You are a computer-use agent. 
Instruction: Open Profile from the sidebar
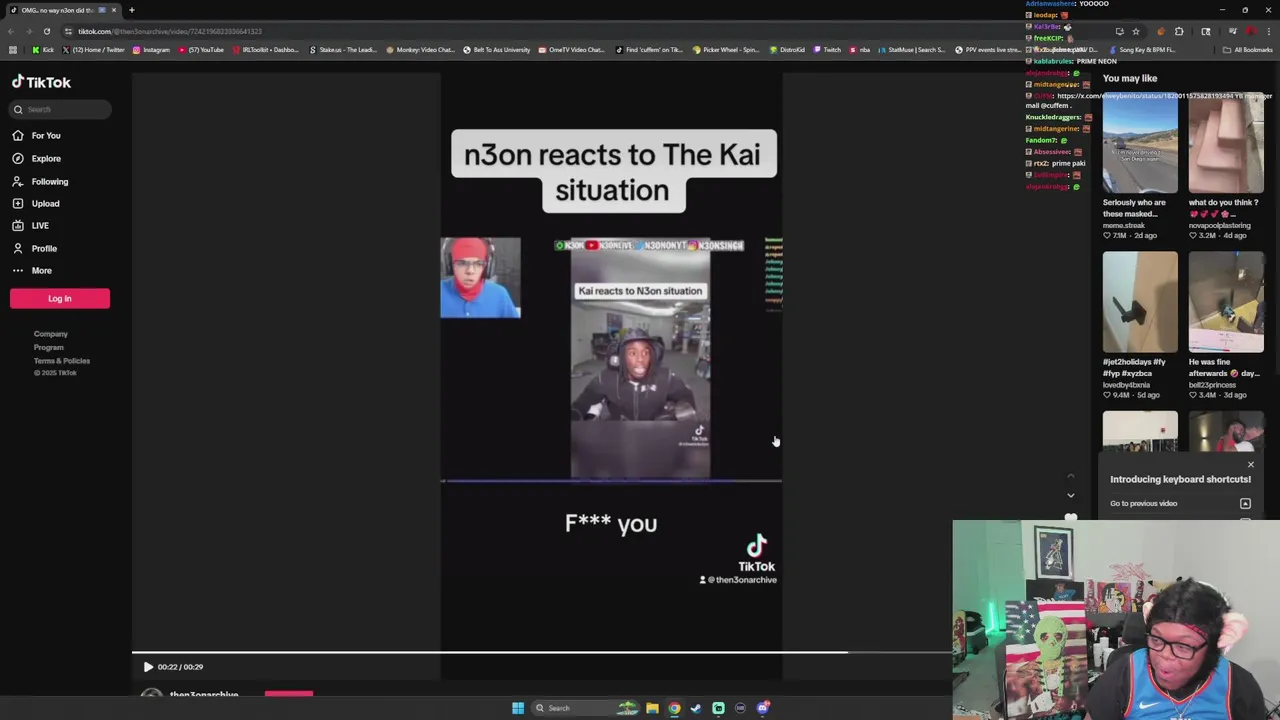[x=34, y=248]
